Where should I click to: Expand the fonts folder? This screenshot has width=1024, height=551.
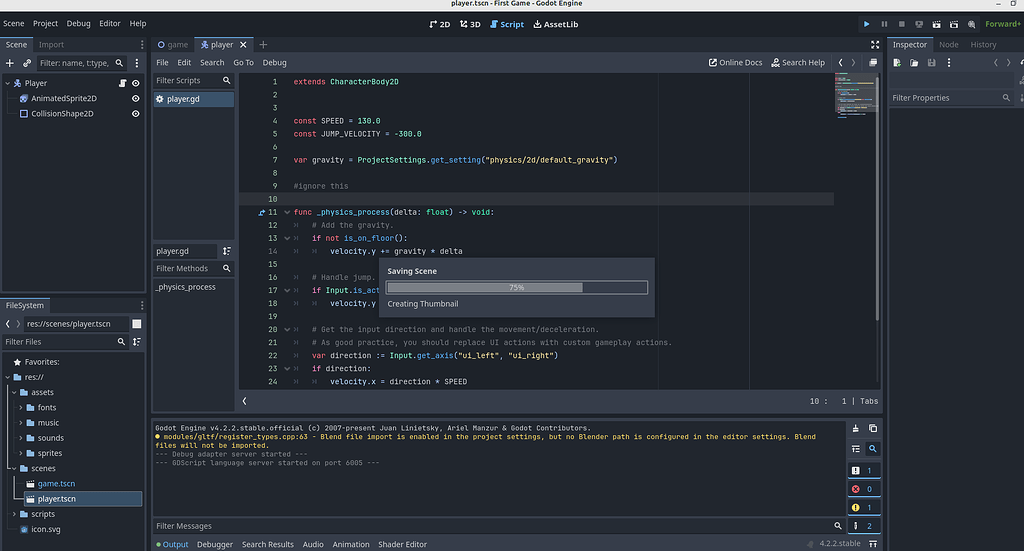point(21,407)
